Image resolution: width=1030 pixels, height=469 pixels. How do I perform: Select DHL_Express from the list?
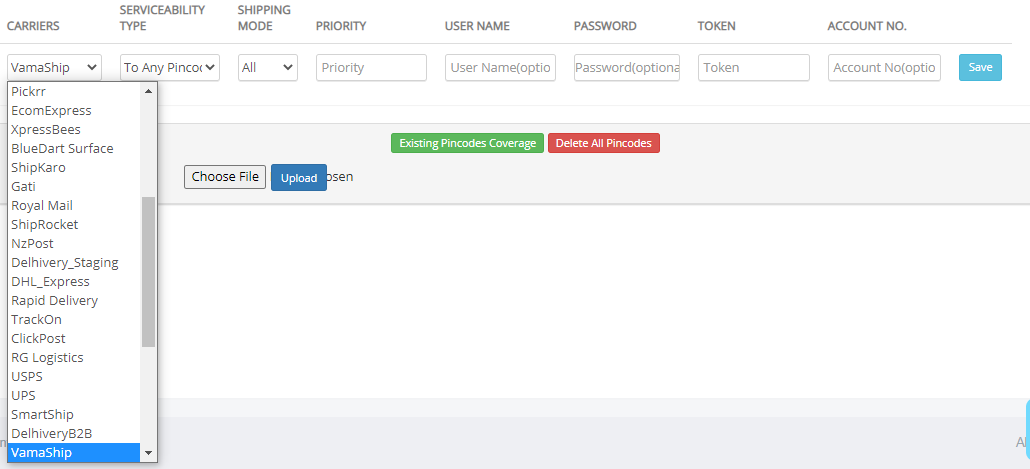pyautogui.click(x=74, y=282)
